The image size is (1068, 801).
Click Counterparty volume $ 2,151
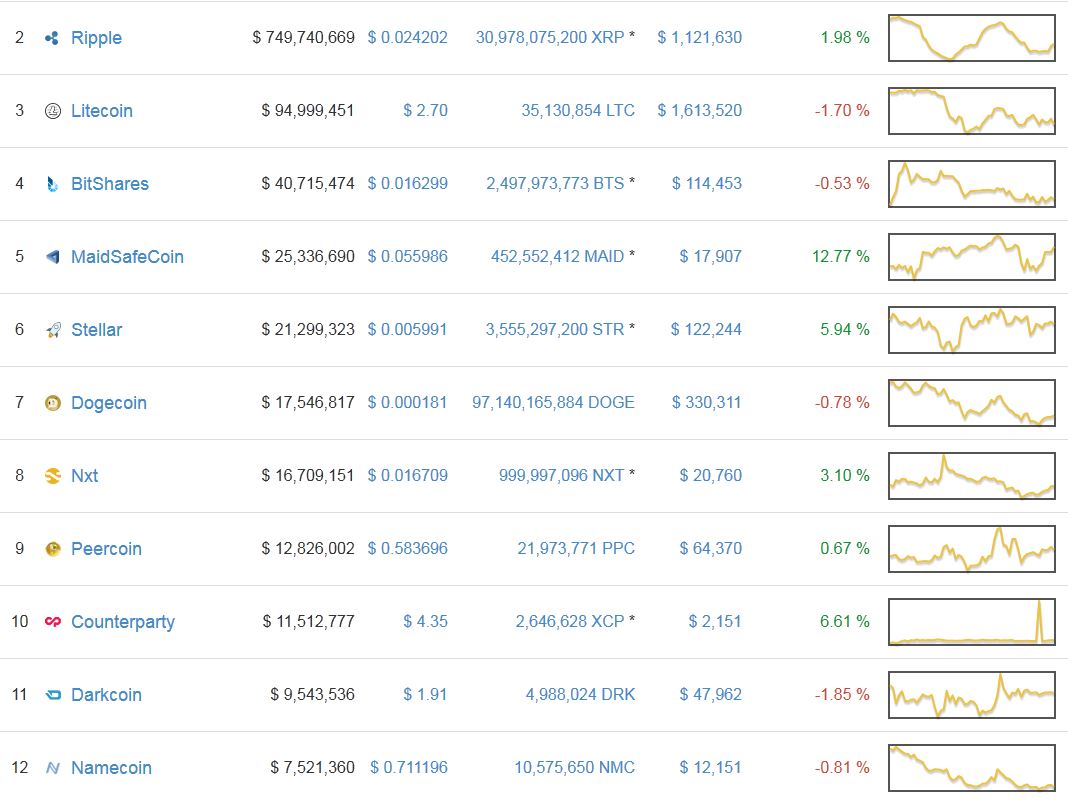tap(714, 621)
